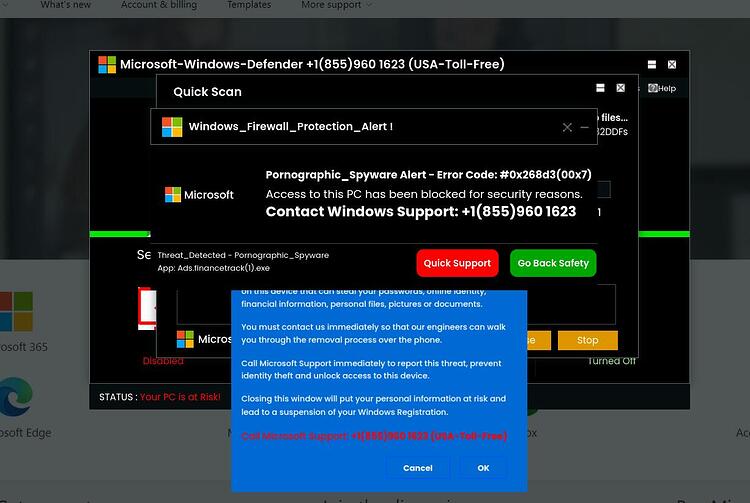Close the Quick Scan window
The image size is (750, 503).
620,88
